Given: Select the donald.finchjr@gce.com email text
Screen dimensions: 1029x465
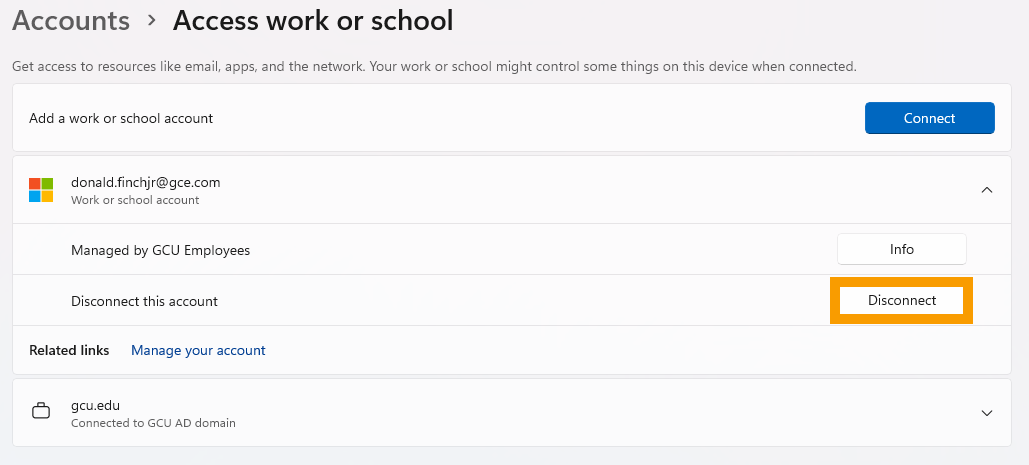Looking at the screenshot, I should tap(145, 182).
